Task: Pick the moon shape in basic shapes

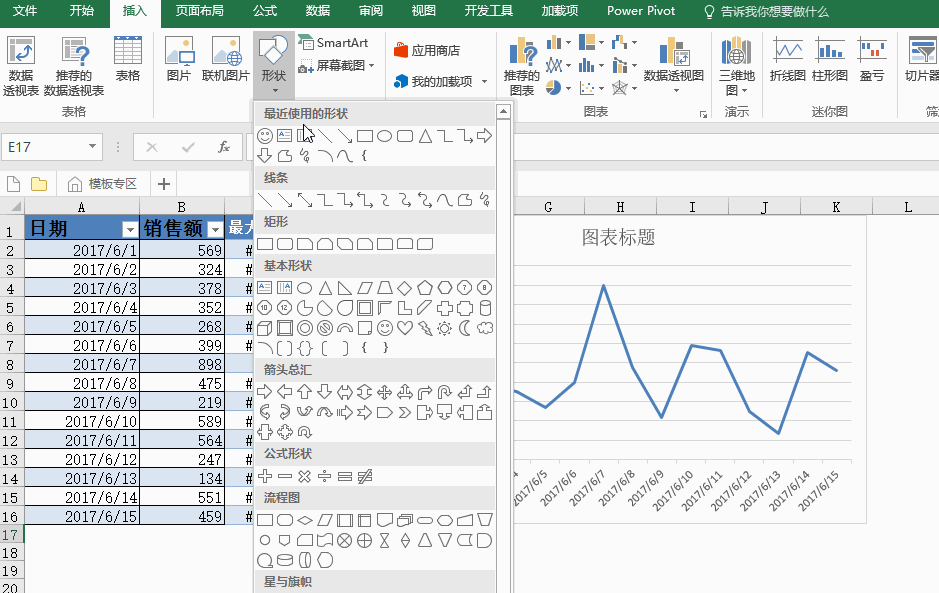Action: pyautogui.click(x=465, y=328)
